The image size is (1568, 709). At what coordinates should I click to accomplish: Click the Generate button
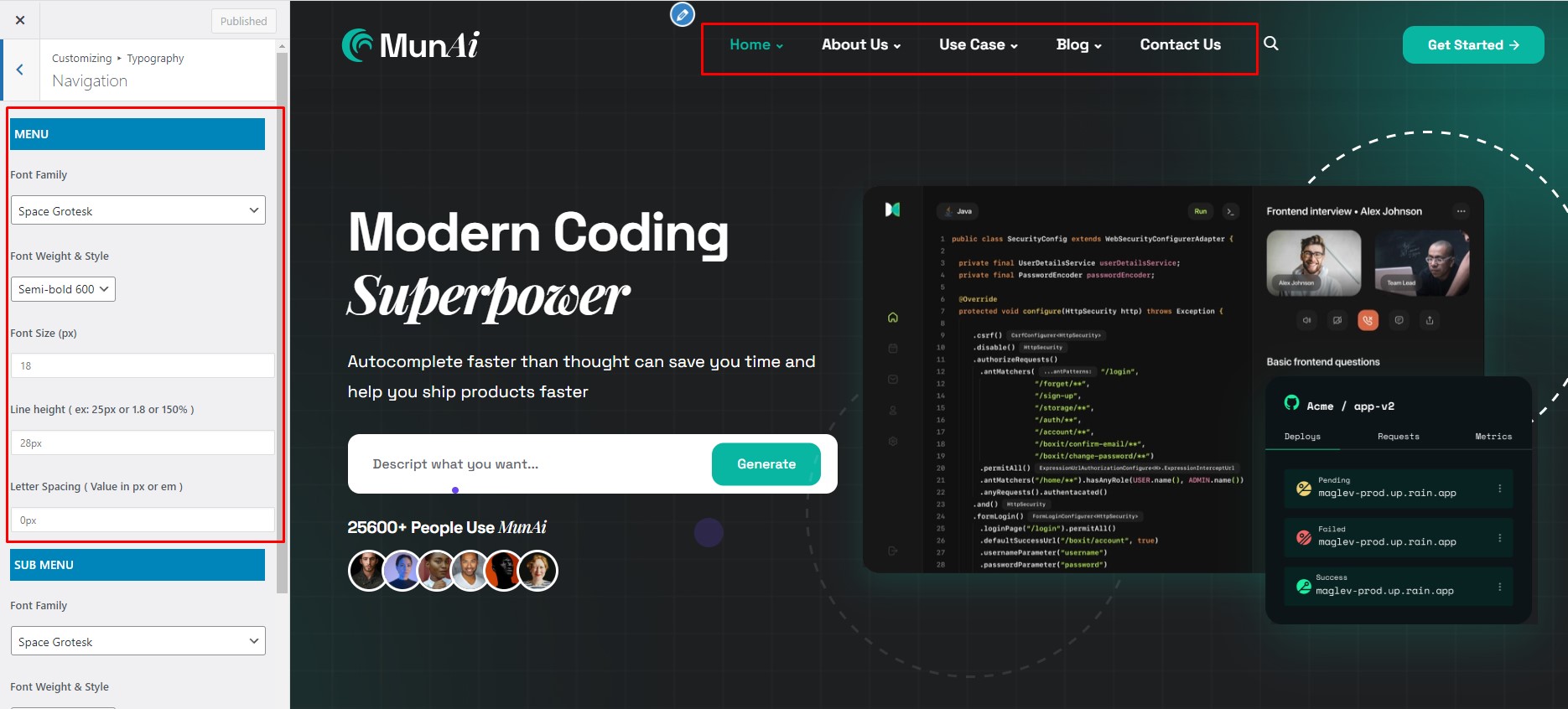tap(766, 464)
